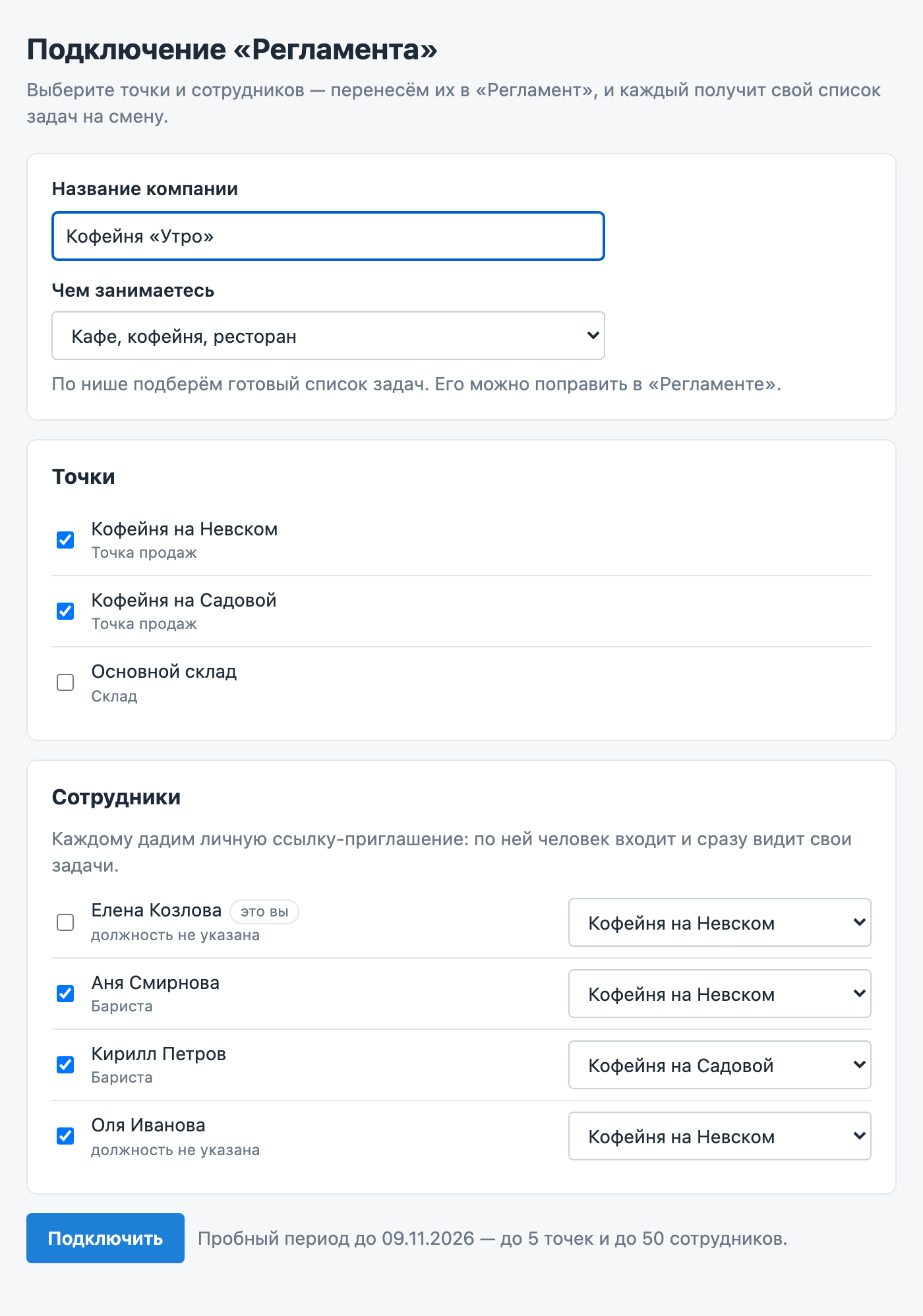The width and height of the screenshot is (923, 1316).
Task: Click the name 'Аня Смирнова'
Action: pos(156,983)
